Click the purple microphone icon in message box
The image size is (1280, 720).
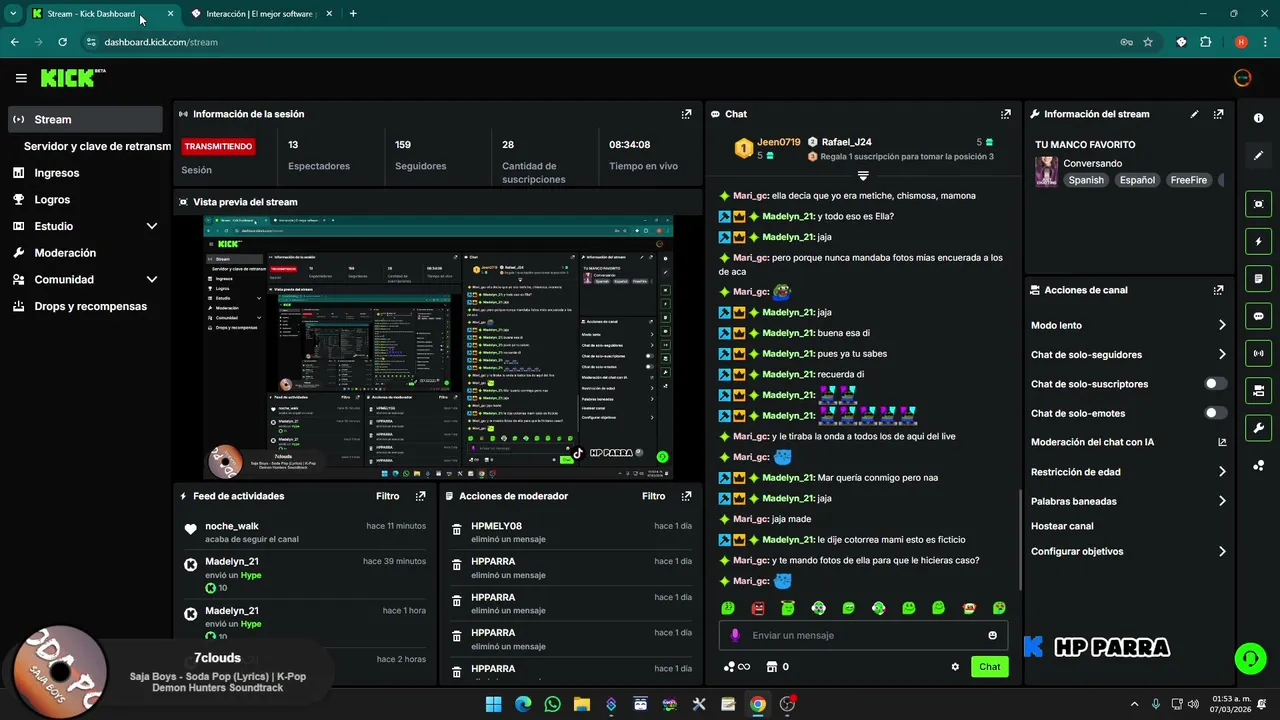pos(735,635)
